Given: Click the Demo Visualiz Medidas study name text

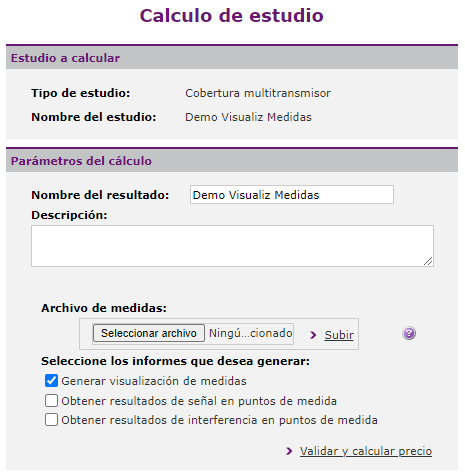Looking at the screenshot, I should [x=248, y=117].
